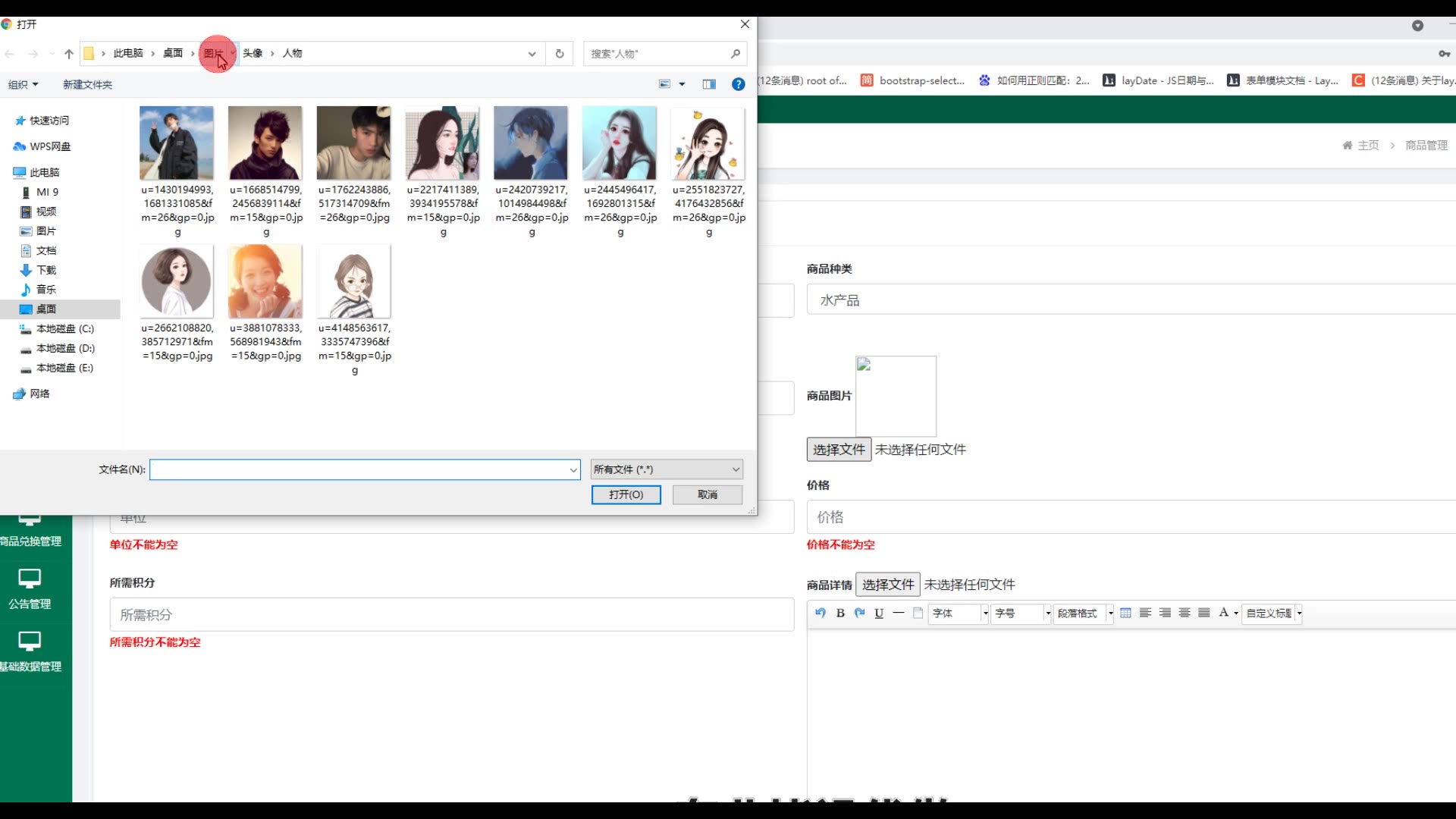Change view mode icon in Open dialog

(x=665, y=84)
